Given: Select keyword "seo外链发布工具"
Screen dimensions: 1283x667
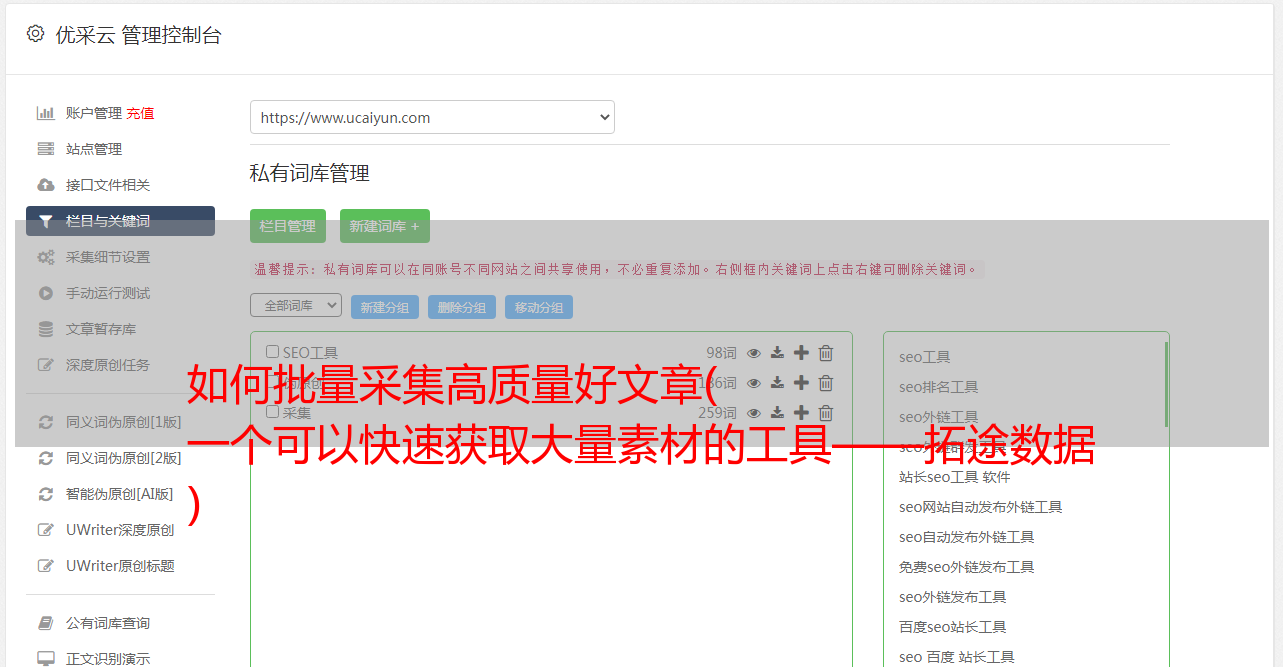Looking at the screenshot, I should [x=952, y=597].
